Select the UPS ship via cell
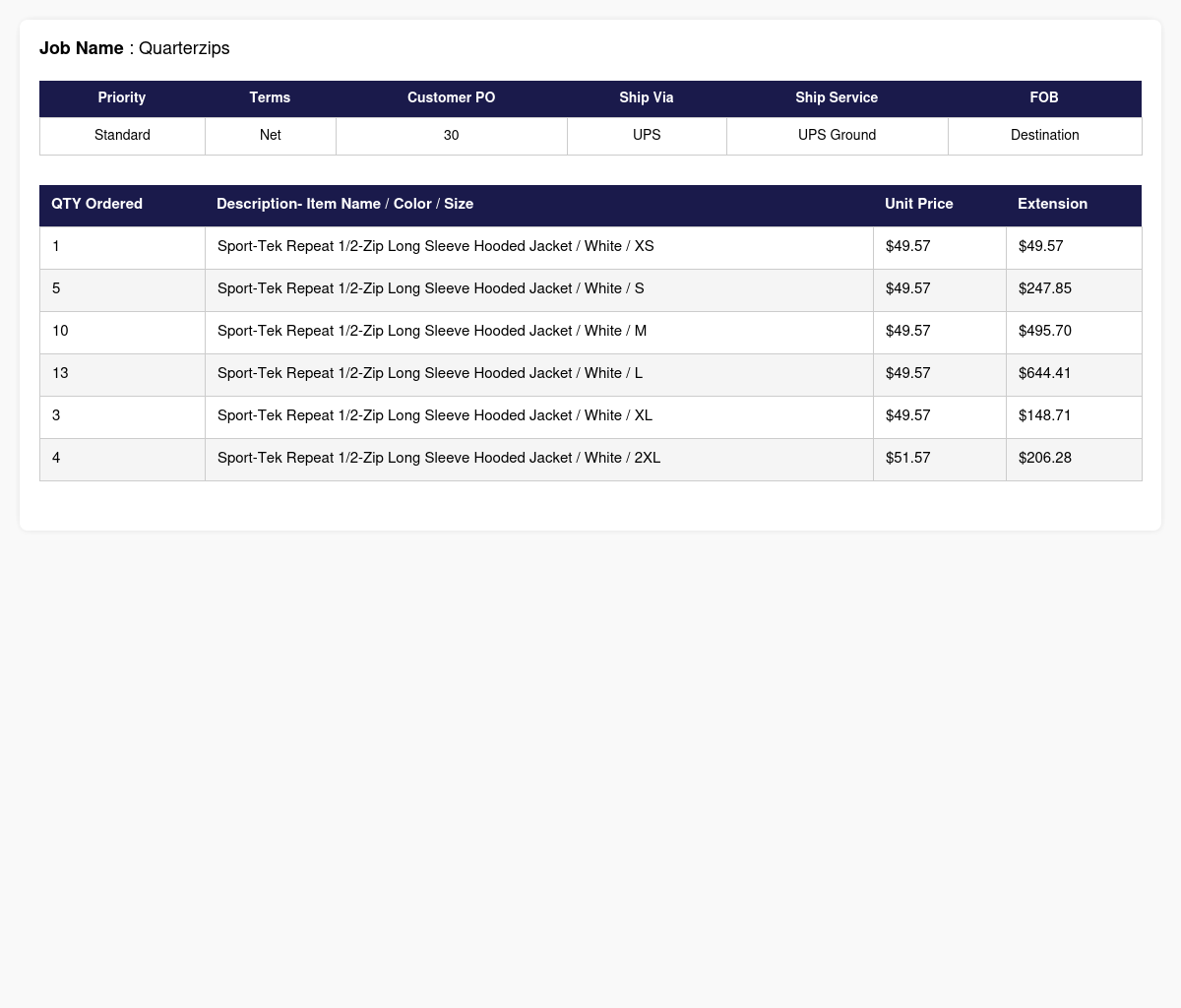Screen dimensions: 1181x1008 647,136
